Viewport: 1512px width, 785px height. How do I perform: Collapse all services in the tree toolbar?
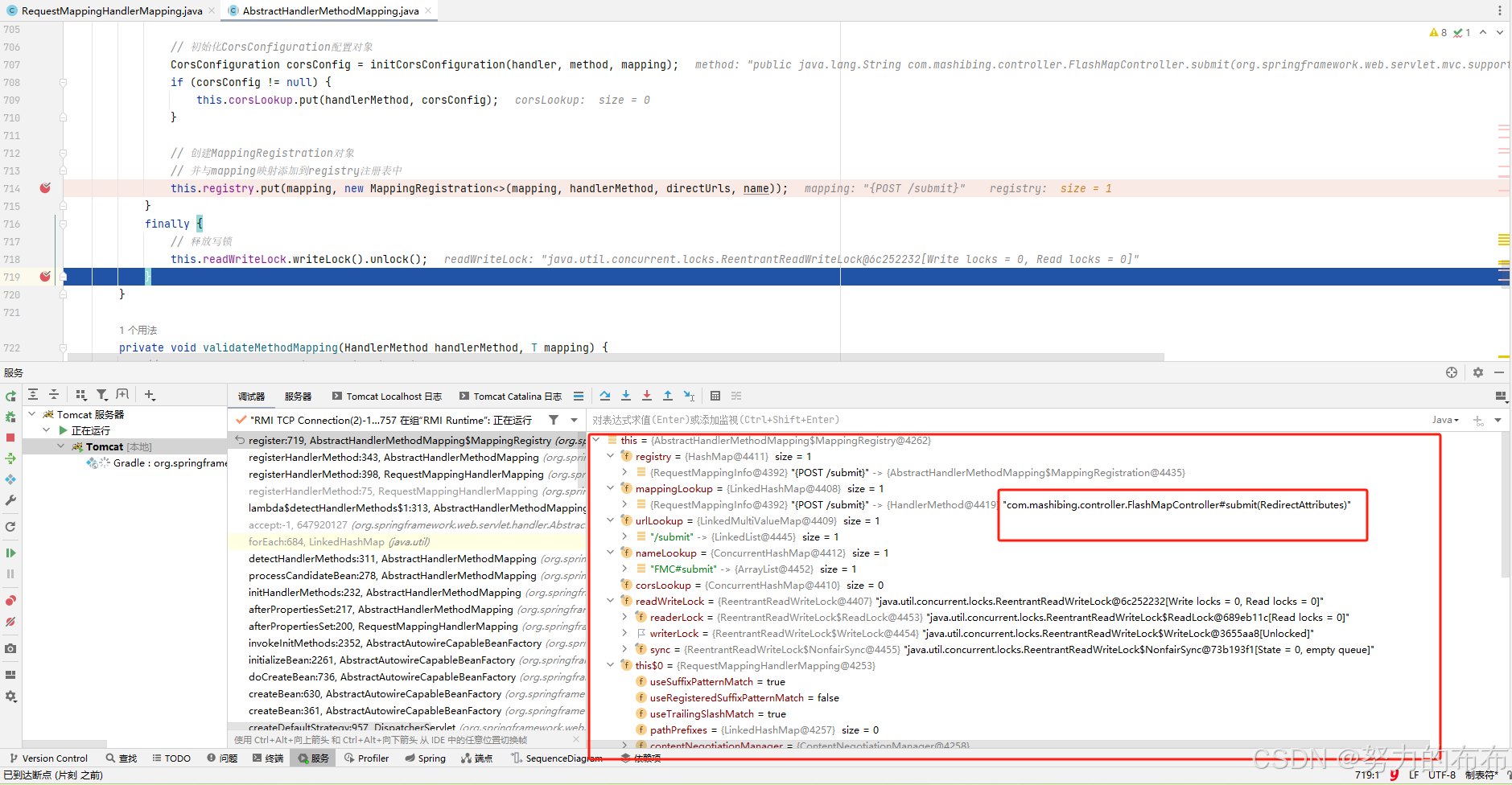pyautogui.click(x=54, y=395)
